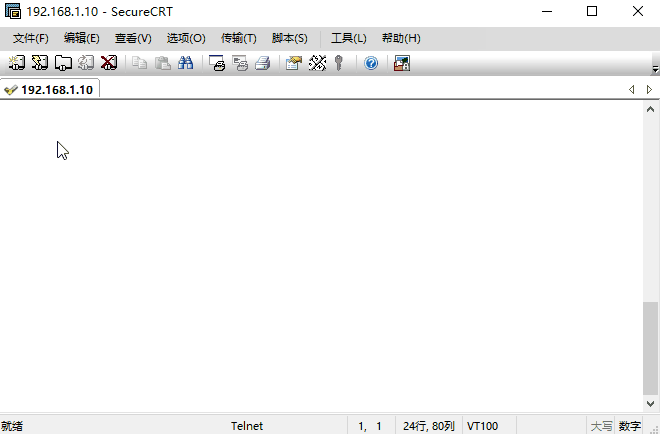Close the SecureCRT window
The image size is (660, 434).
pyautogui.click(x=638, y=11)
